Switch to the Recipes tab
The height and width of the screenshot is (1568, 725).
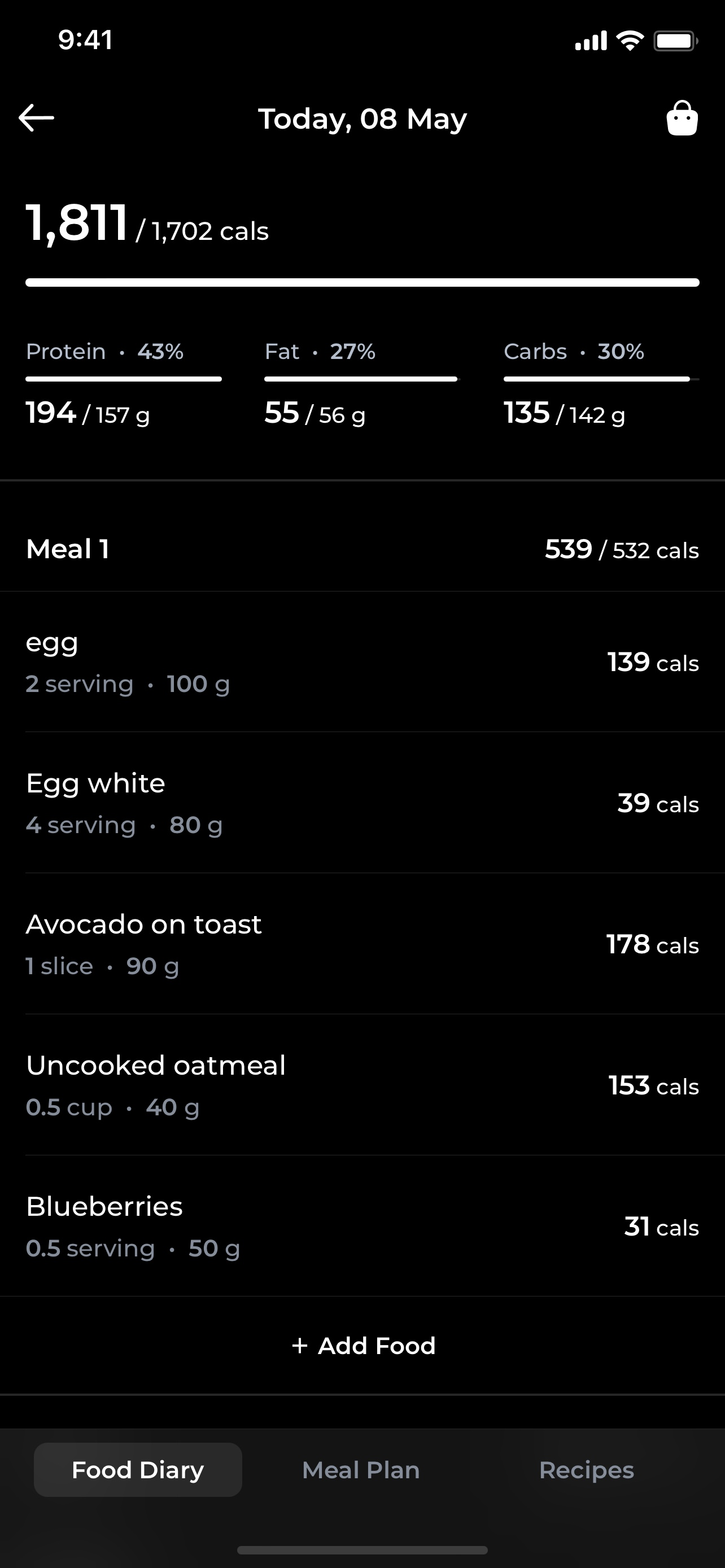[587, 1470]
